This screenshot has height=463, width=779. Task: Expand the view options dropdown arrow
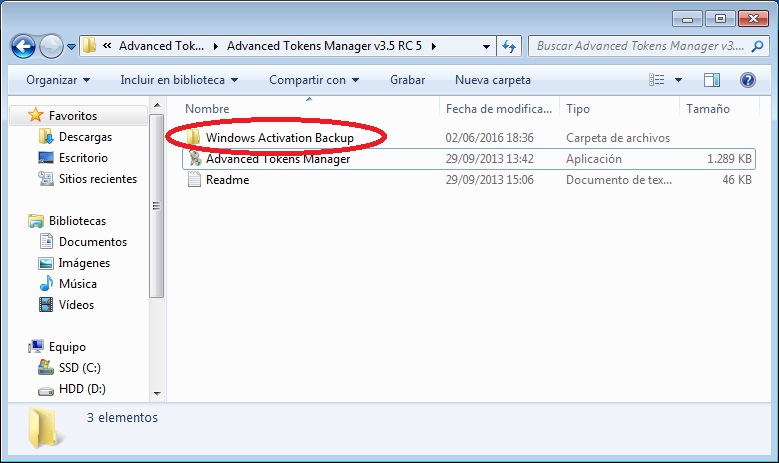click(678, 80)
